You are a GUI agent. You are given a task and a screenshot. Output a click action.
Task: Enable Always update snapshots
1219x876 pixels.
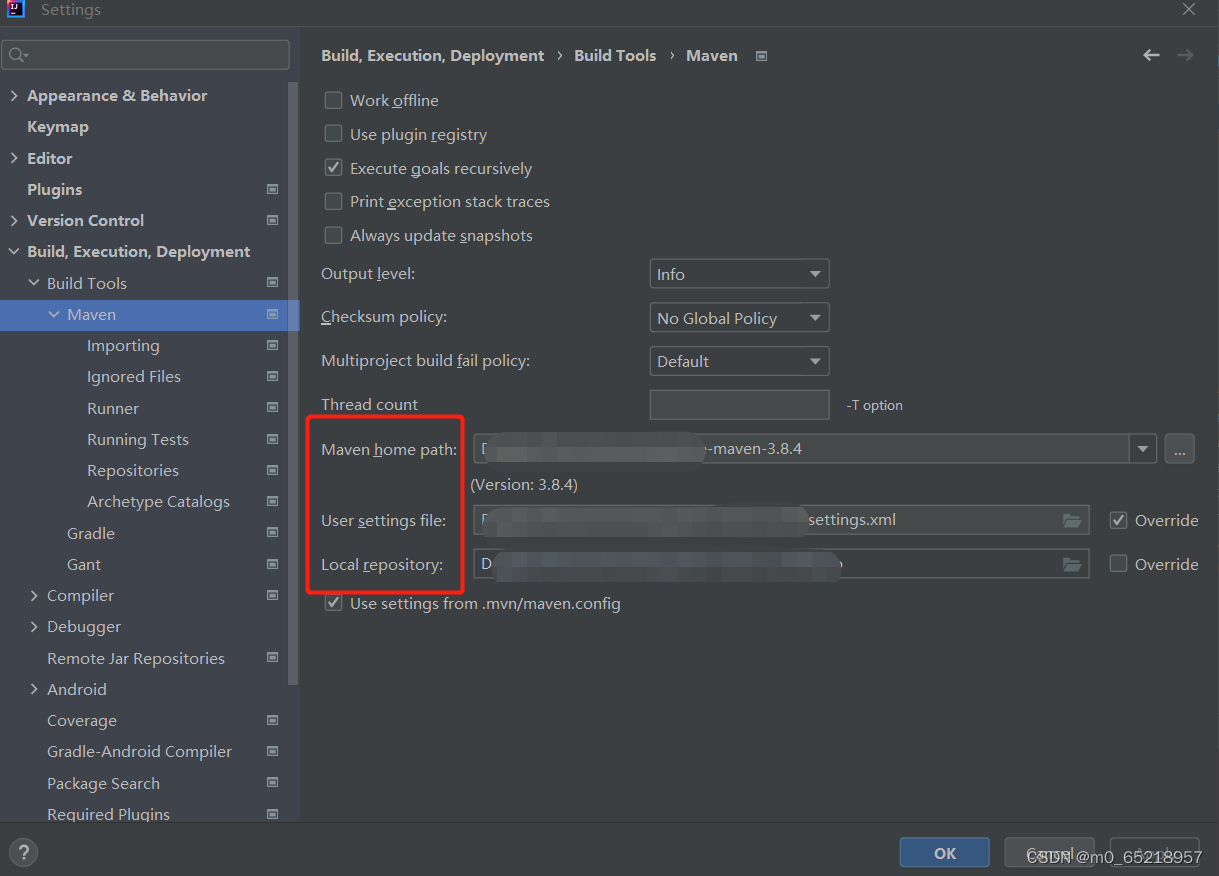tap(334, 236)
